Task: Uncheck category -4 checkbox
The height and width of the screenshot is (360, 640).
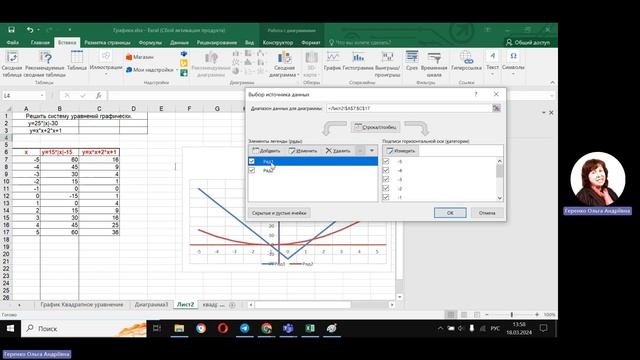Action: click(386, 170)
